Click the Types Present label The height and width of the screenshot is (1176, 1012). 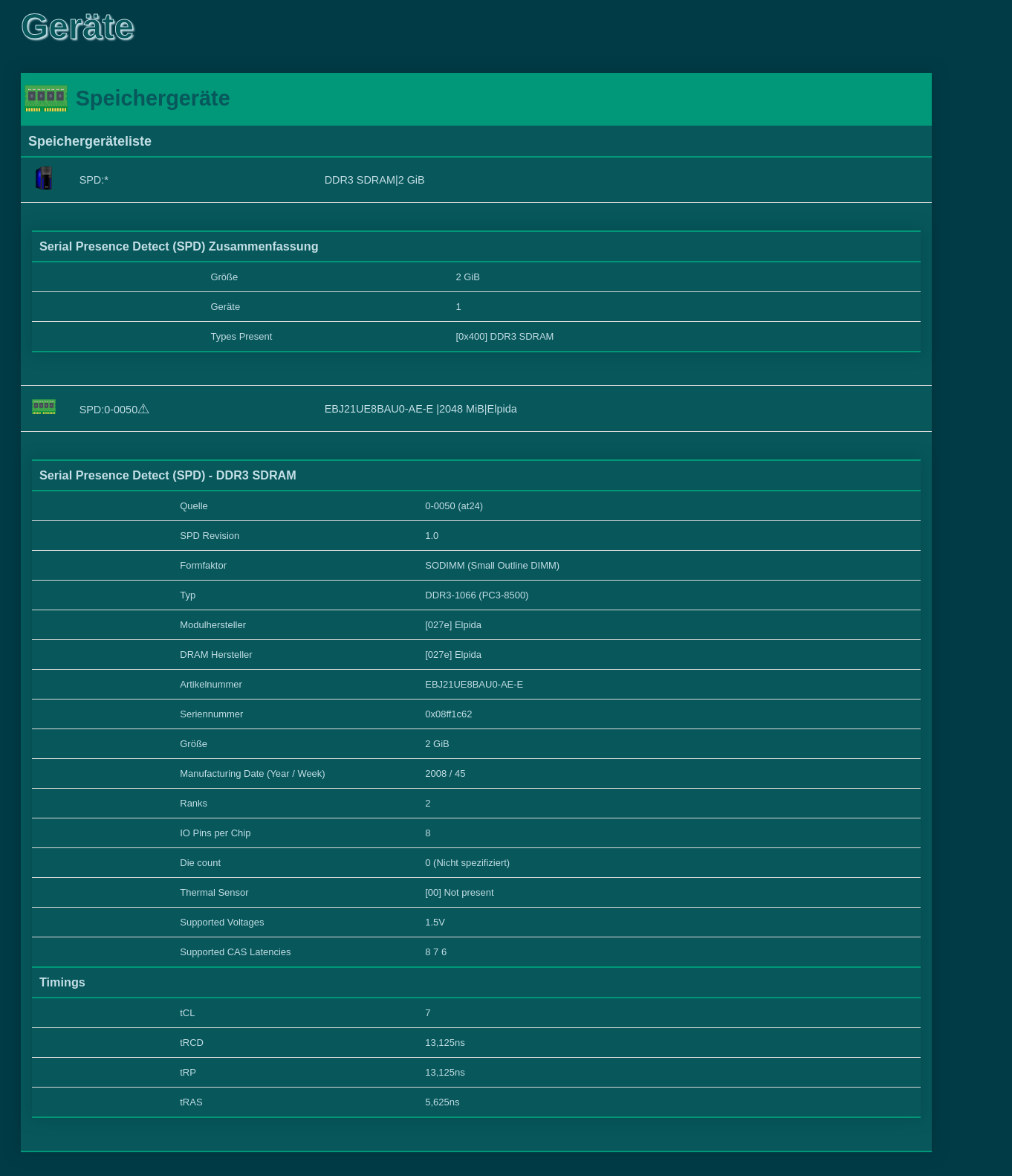241,337
